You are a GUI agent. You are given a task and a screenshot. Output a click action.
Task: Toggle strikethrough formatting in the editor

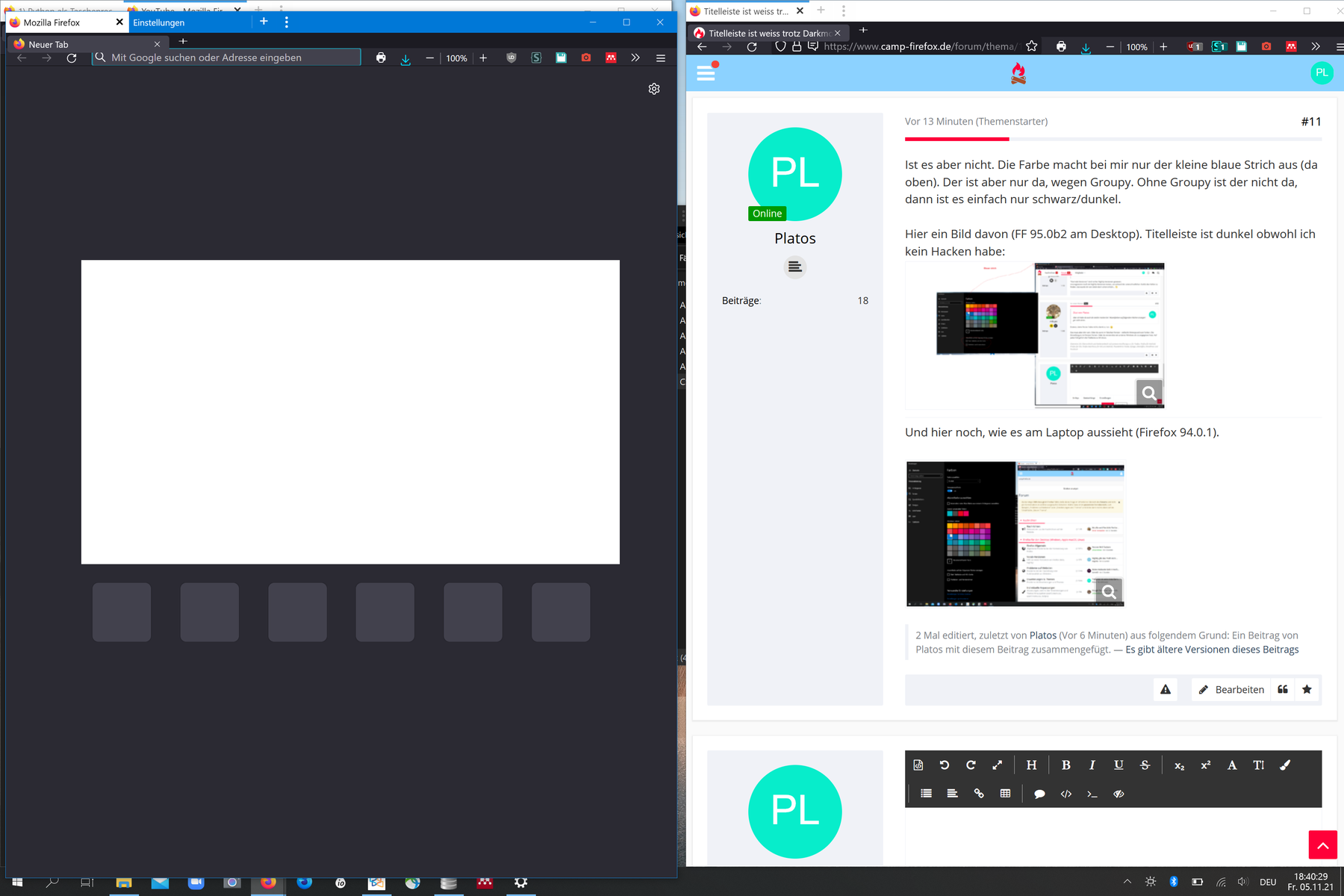(x=1145, y=765)
